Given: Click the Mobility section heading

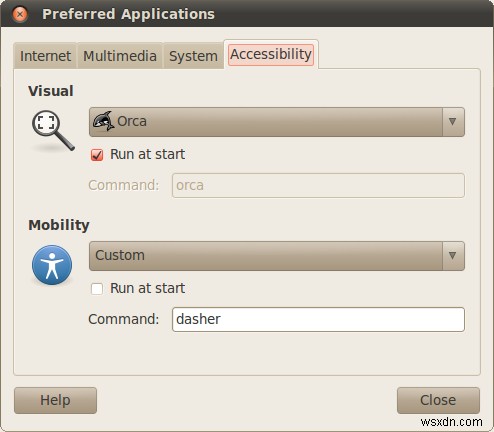Looking at the screenshot, I should click(x=59, y=225).
